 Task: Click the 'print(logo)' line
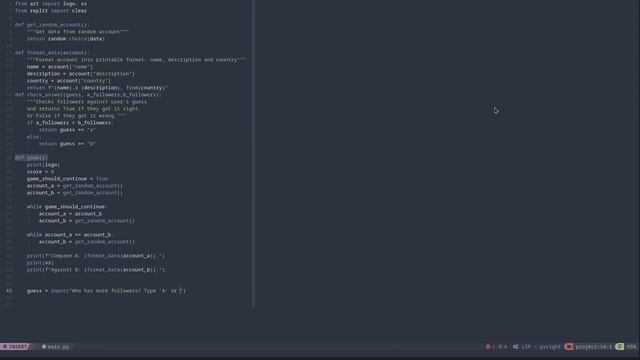pyautogui.click(x=43, y=164)
